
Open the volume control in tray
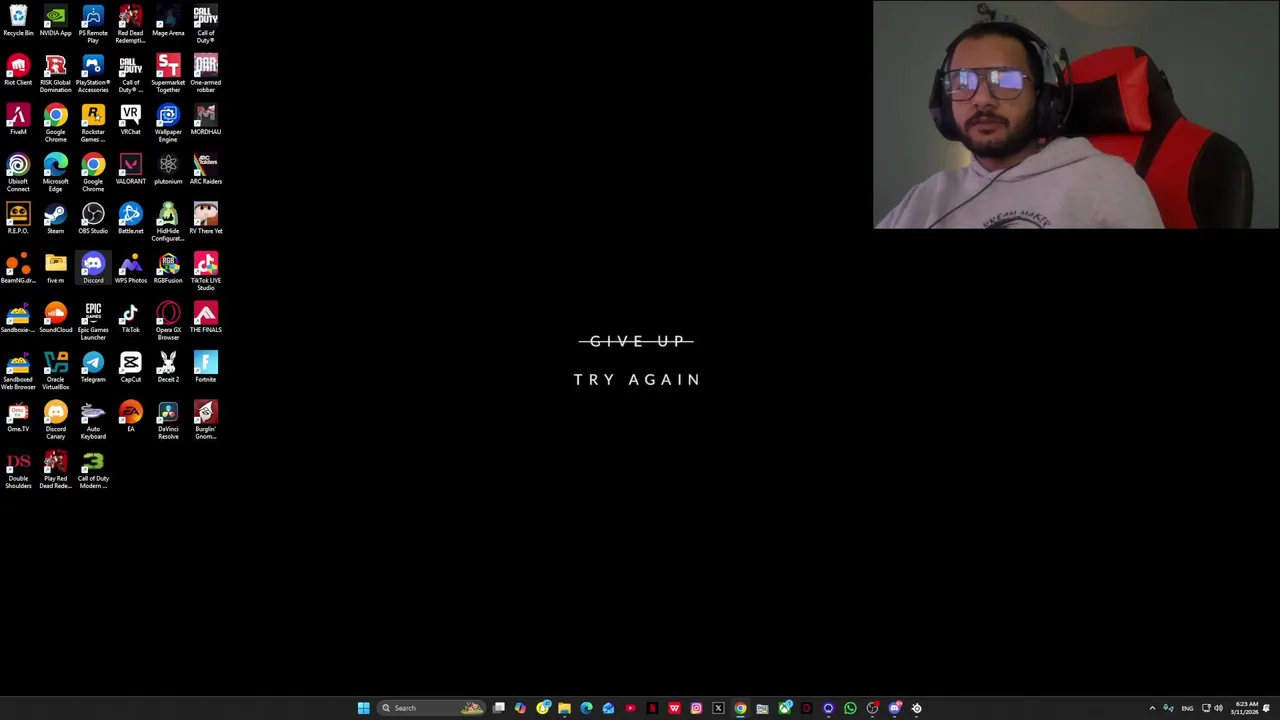tap(1218, 708)
